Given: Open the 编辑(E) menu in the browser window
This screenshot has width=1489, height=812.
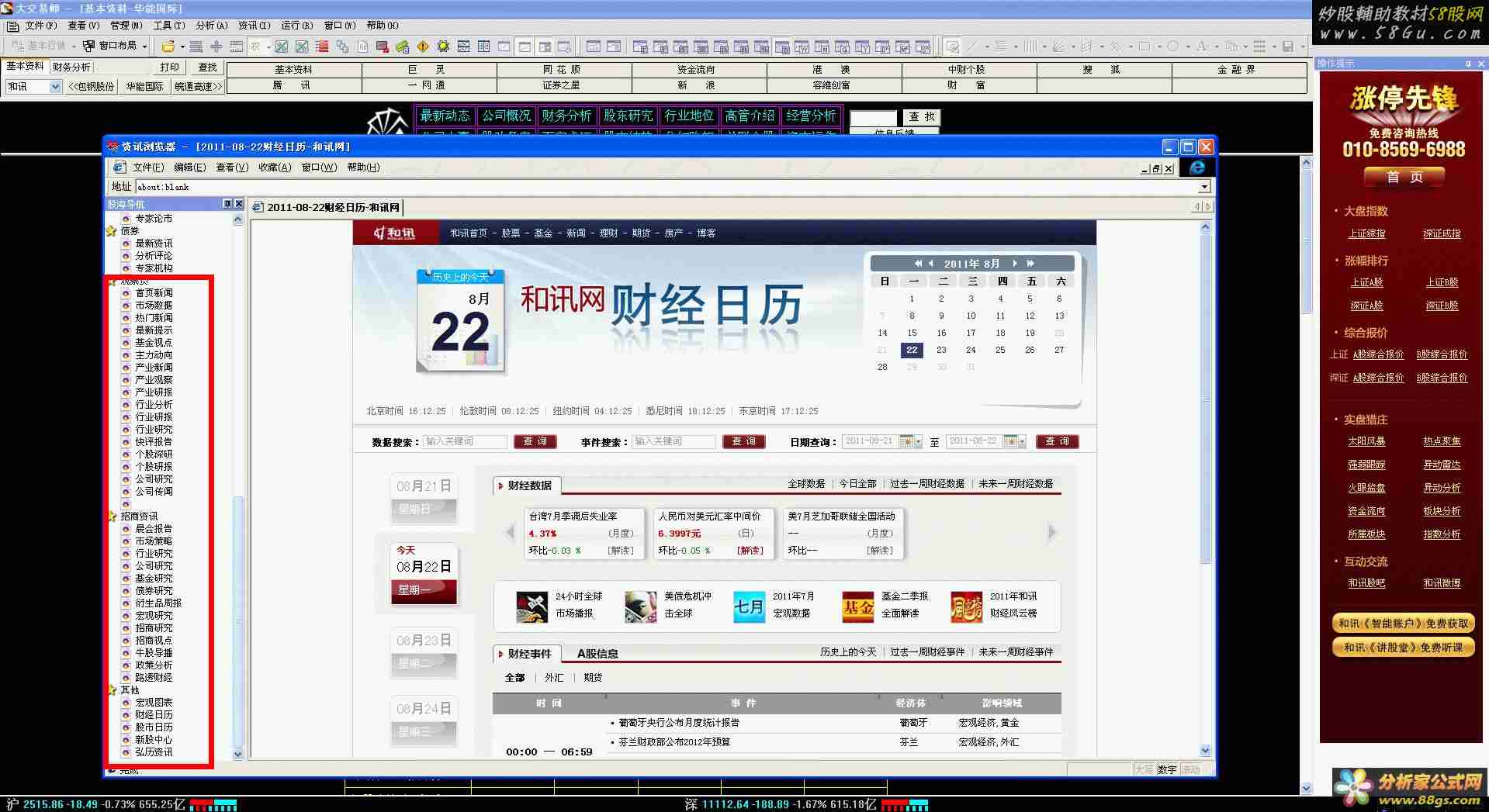Looking at the screenshot, I should click(x=190, y=168).
